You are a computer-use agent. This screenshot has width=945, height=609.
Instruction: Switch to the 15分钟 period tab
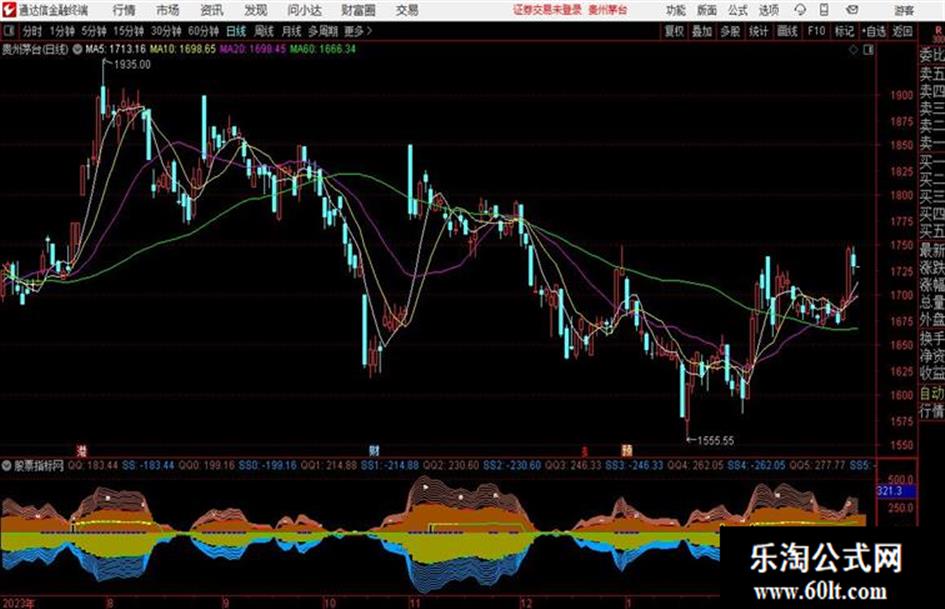click(x=128, y=31)
